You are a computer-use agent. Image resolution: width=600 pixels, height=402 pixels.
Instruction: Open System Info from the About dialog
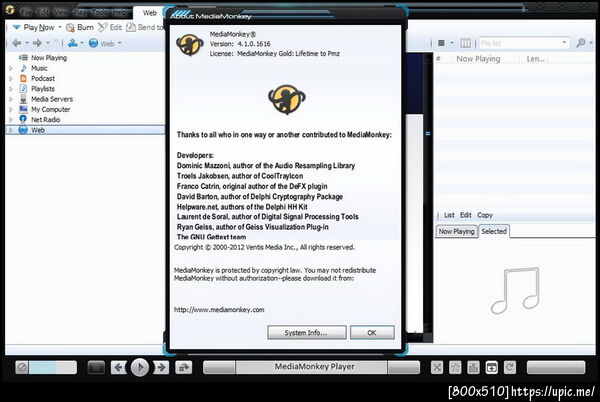[306, 333]
